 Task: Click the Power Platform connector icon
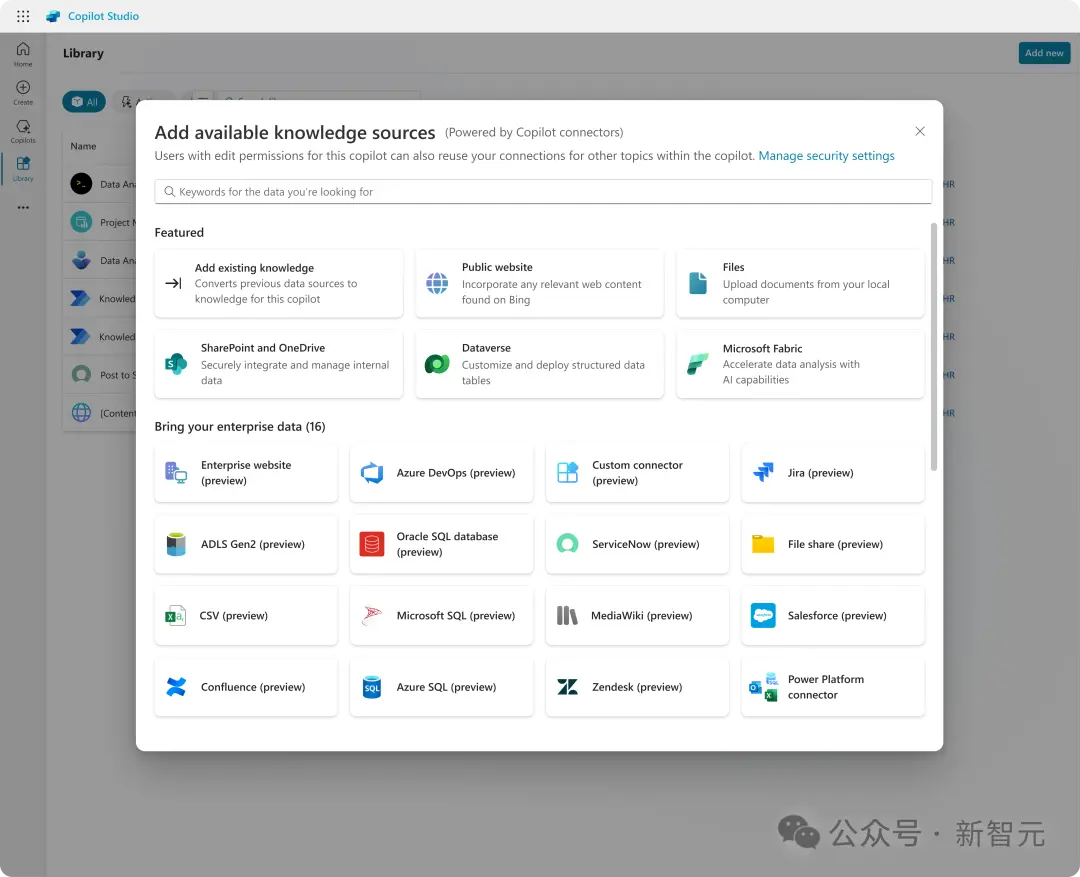763,687
